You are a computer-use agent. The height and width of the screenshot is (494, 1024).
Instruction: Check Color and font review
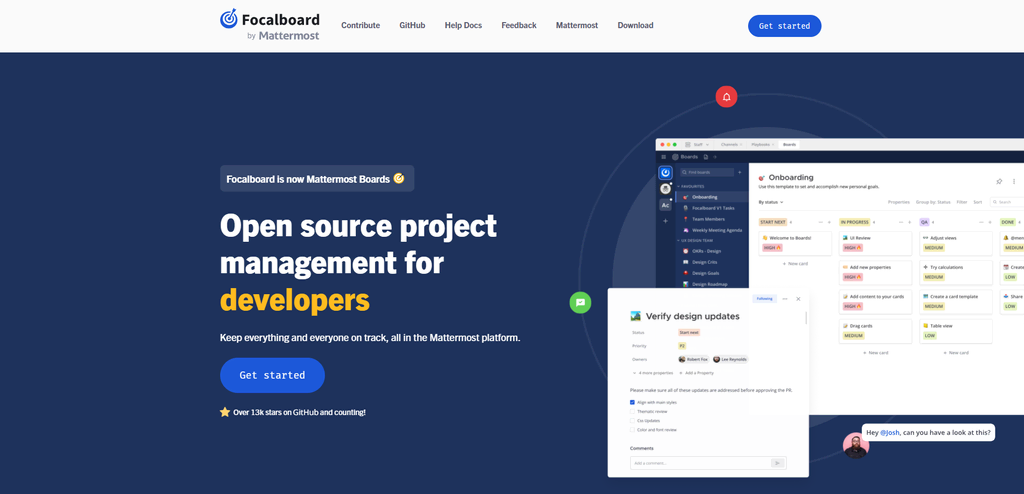pyautogui.click(x=632, y=430)
